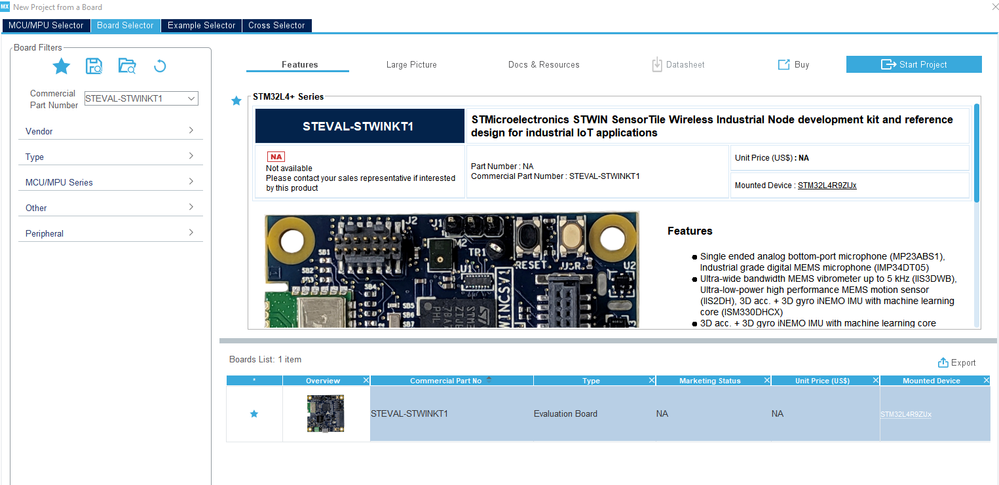Click the STEVAL-STWINKT1 dark blue title banner
Viewport: 999px width, 485px height.
point(360,126)
